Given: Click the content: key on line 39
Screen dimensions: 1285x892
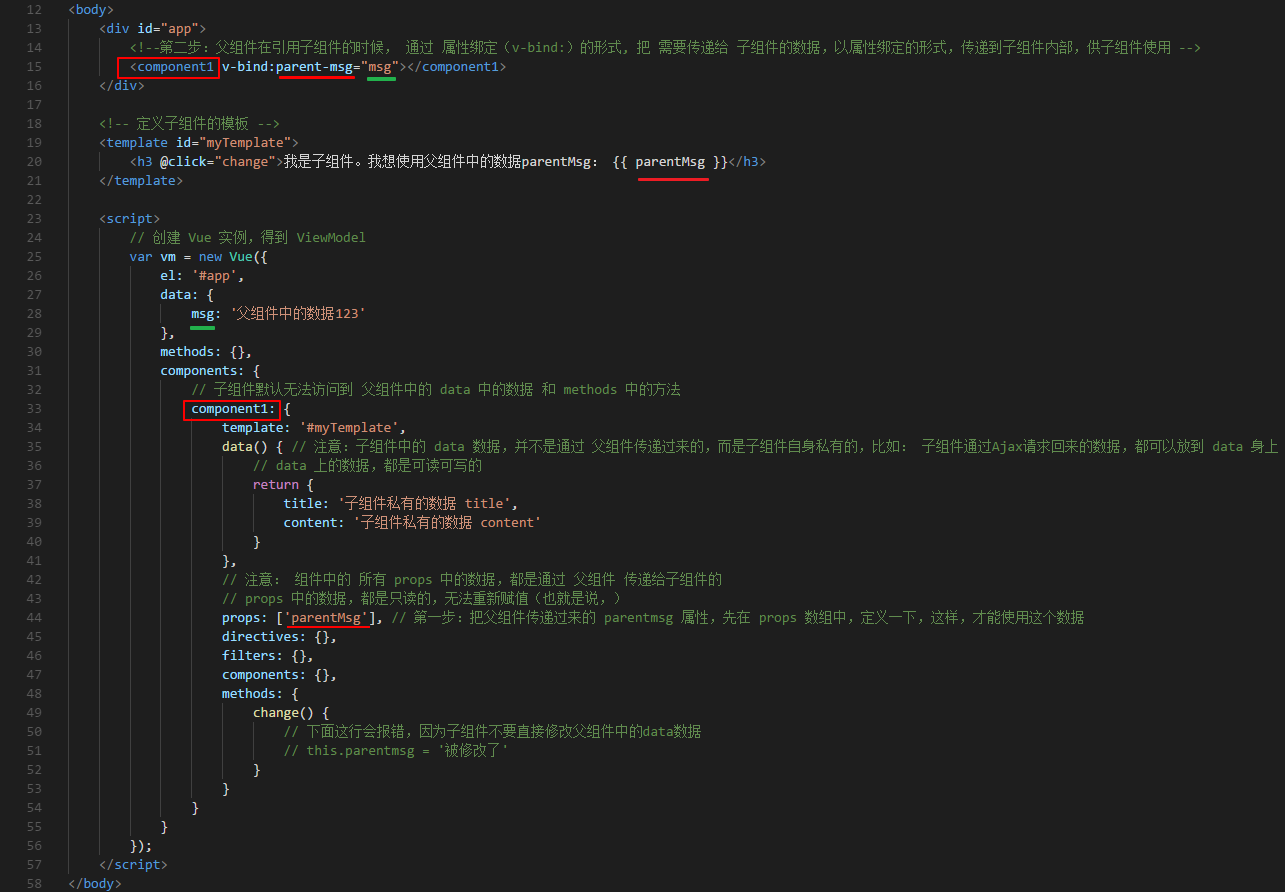Looking at the screenshot, I should pos(314,523).
